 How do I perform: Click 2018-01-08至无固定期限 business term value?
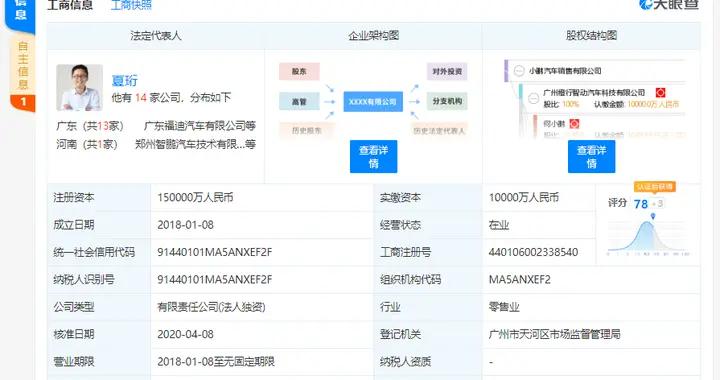pyautogui.click(x=216, y=362)
